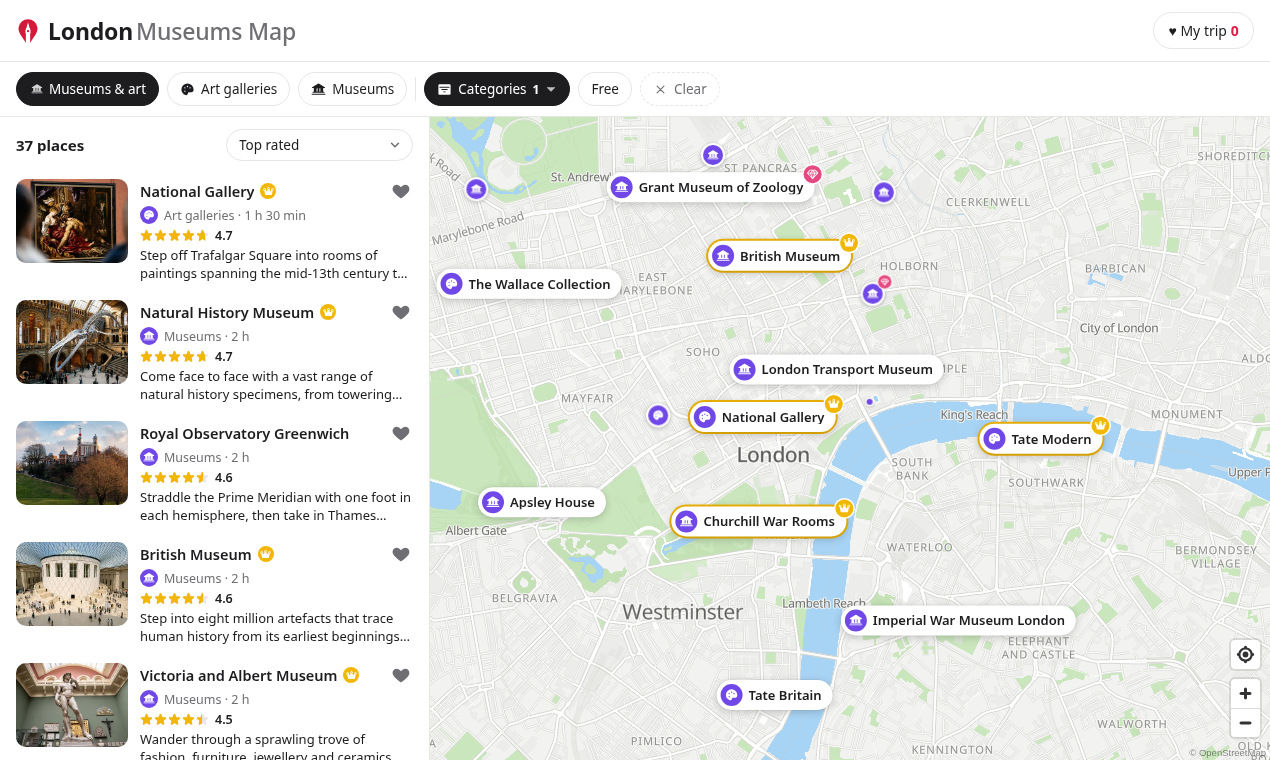Image resolution: width=1270 pixels, height=760 pixels.
Task: Toggle the Museums filter chip
Action: [352, 89]
